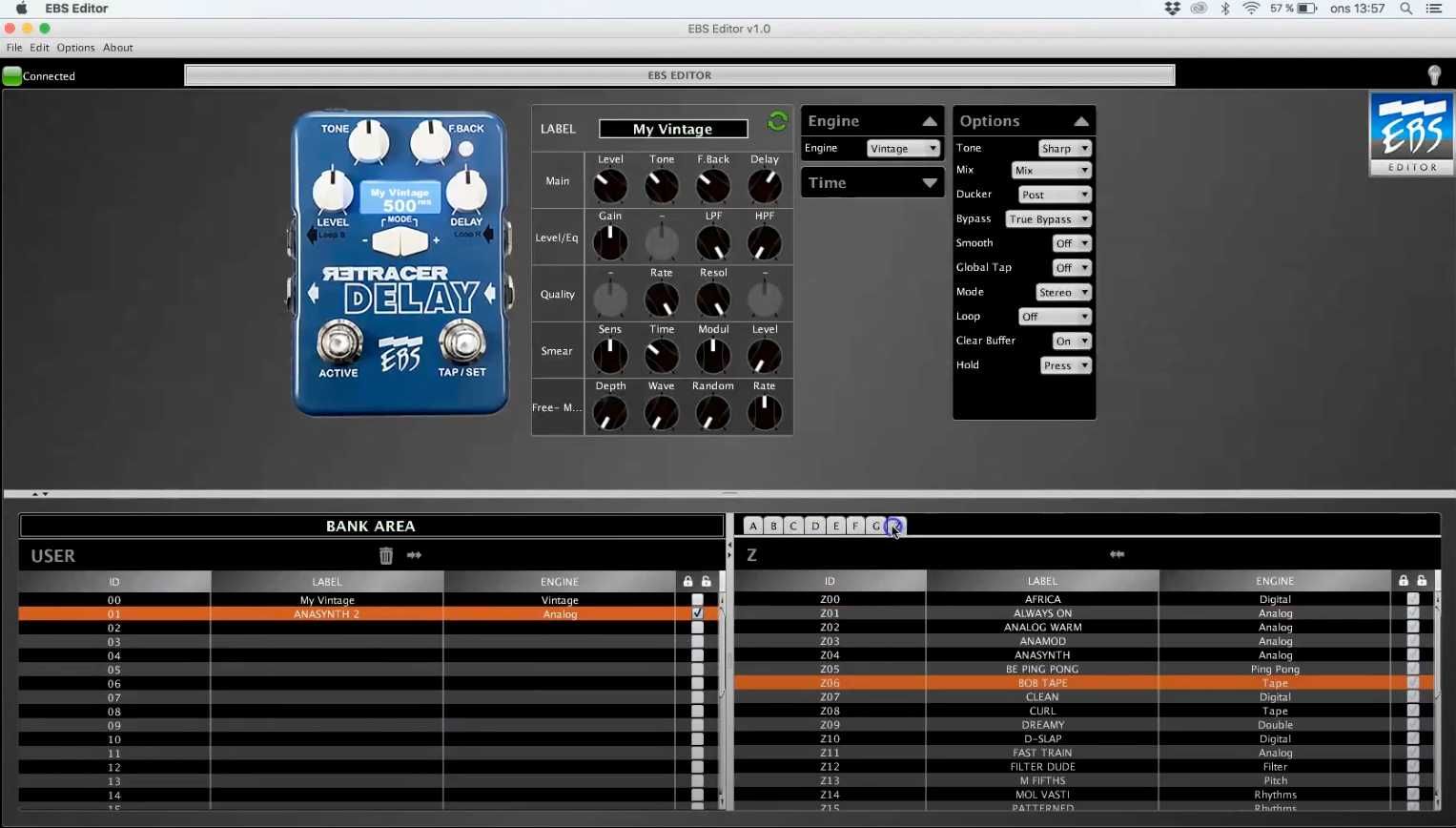Click the pedal ACTIVE footswitch

pyautogui.click(x=339, y=343)
